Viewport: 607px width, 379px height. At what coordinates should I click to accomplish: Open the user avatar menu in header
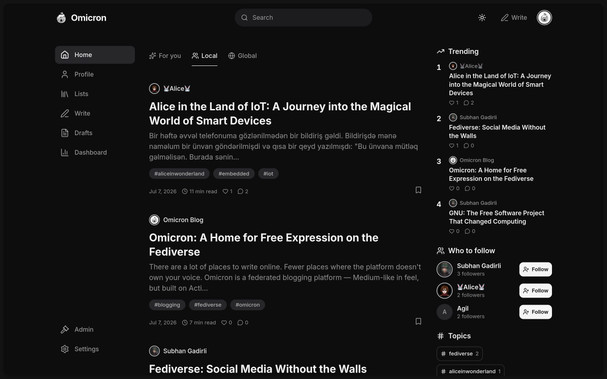[x=544, y=17]
